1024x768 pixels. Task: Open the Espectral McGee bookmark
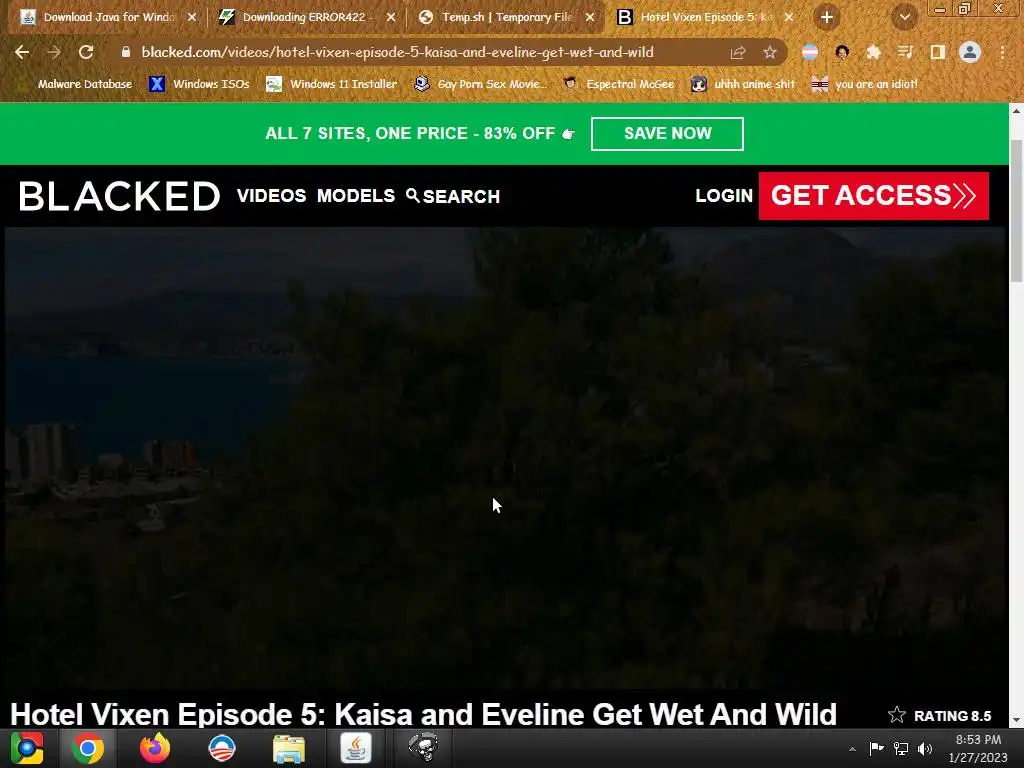pos(619,84)
